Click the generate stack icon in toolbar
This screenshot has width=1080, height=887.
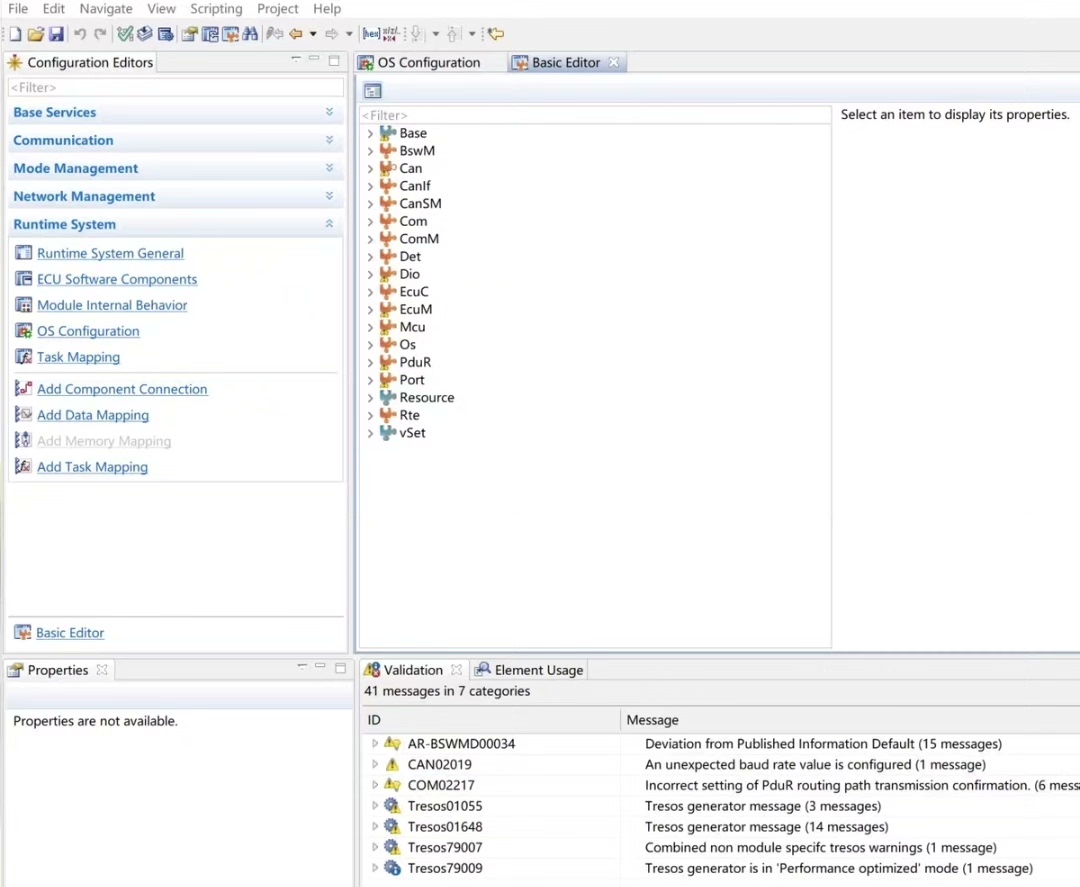click(x=145, y=34)
